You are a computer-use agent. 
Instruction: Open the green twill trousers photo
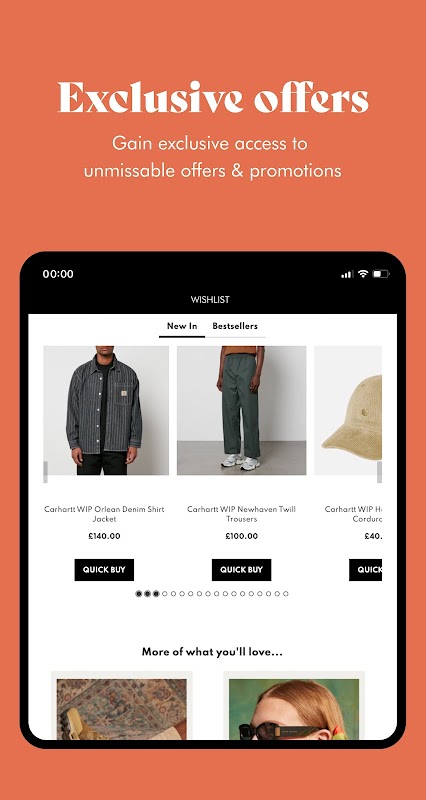point(242,411)
